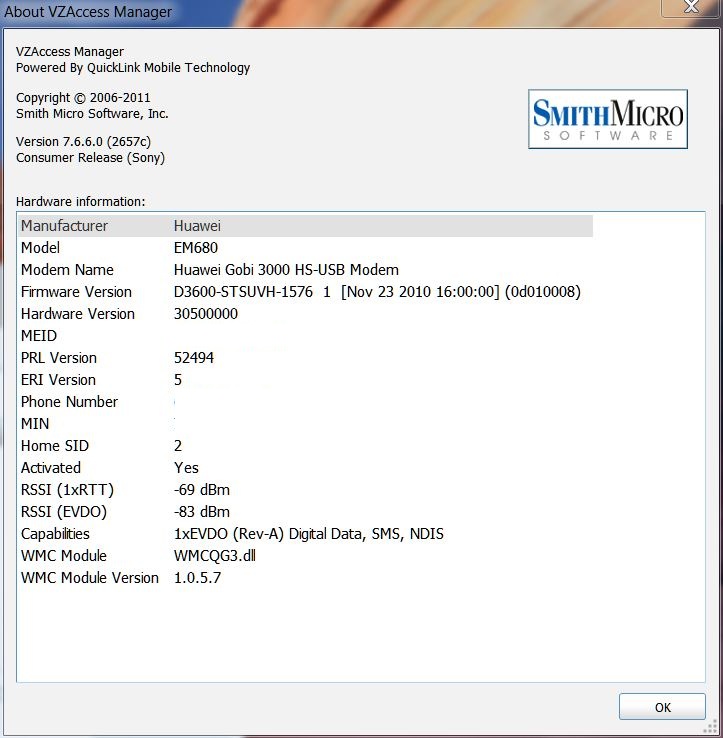Select the RSSI (1xRTT) label
The image size is (723, 738).
click(67, 490)
